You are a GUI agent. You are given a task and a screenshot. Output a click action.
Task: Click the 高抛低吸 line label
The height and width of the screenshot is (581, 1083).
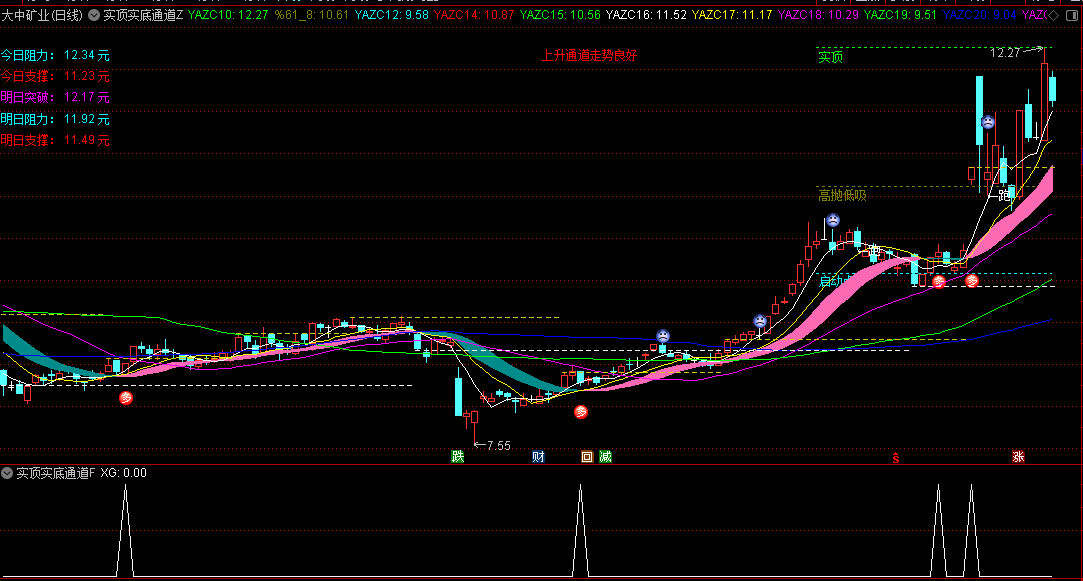click(x=842, y=196)
